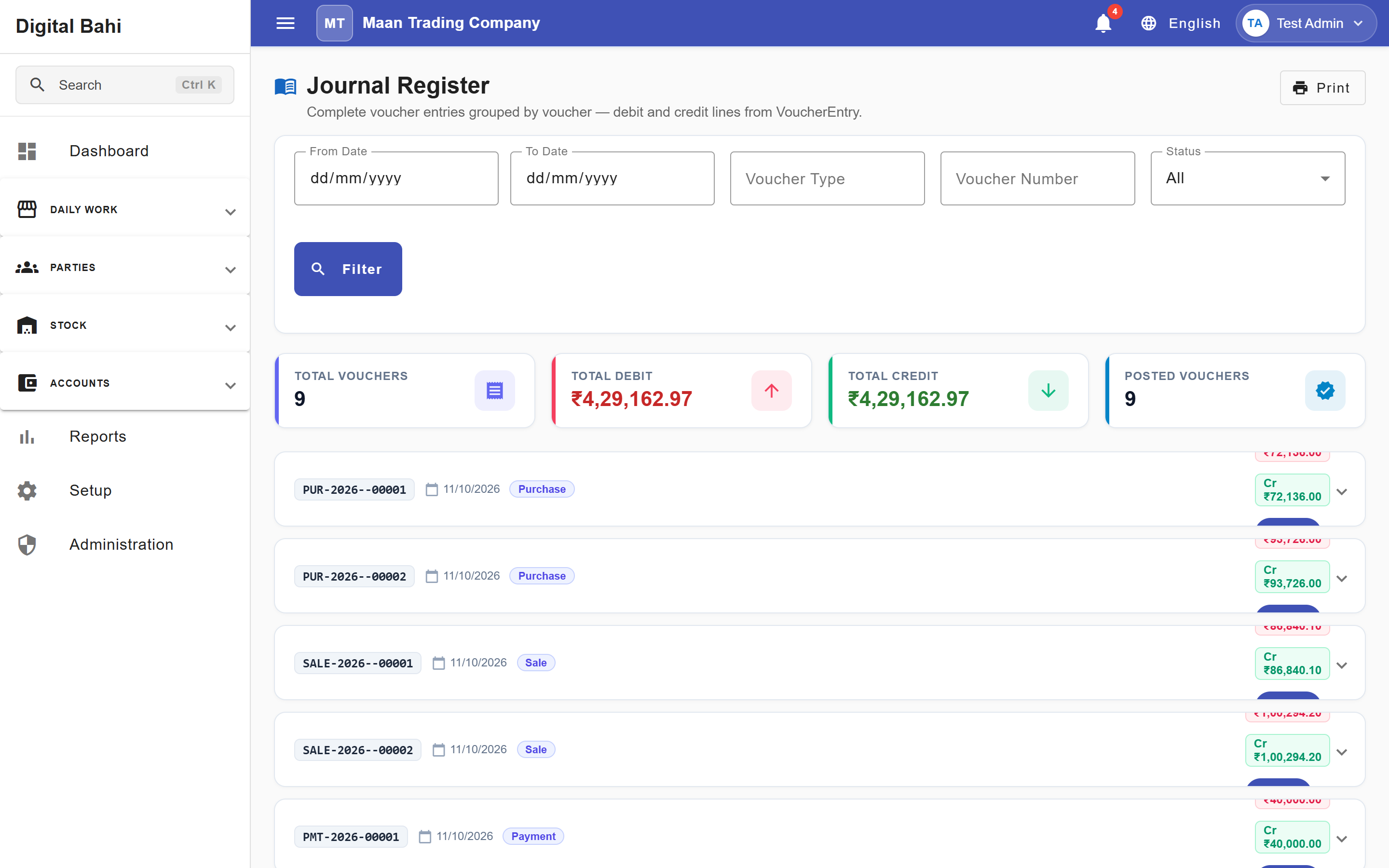Click the To Date field
Screen dimensions: 1389x868
tap(612, 178)
